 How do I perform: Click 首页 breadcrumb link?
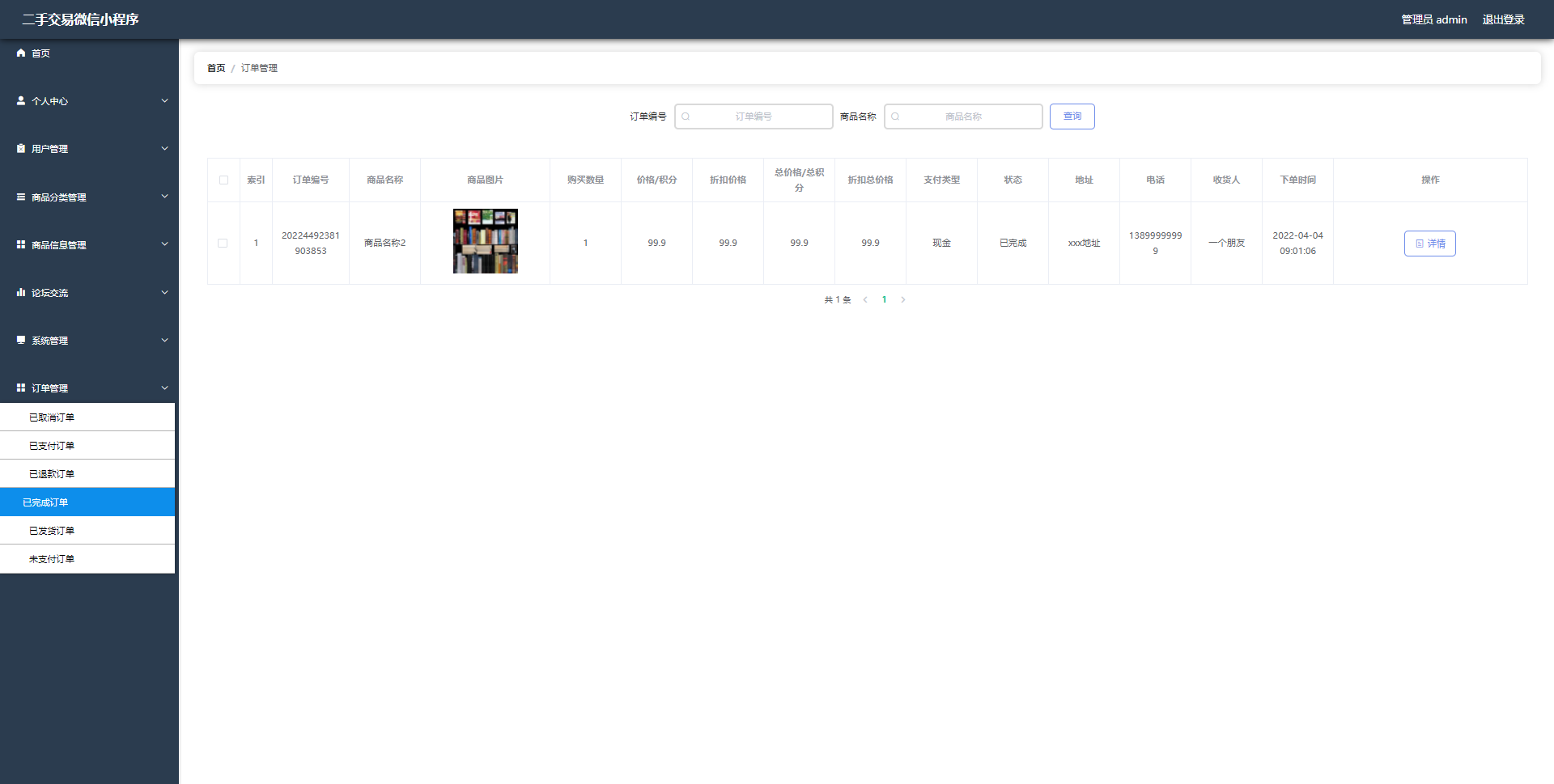[216, 68]
